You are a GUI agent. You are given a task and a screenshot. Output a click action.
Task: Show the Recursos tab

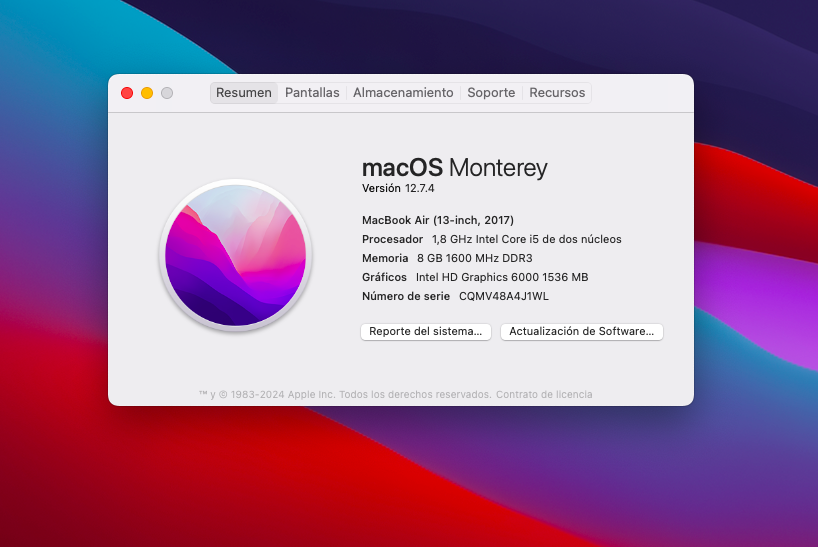pos(557,93)
